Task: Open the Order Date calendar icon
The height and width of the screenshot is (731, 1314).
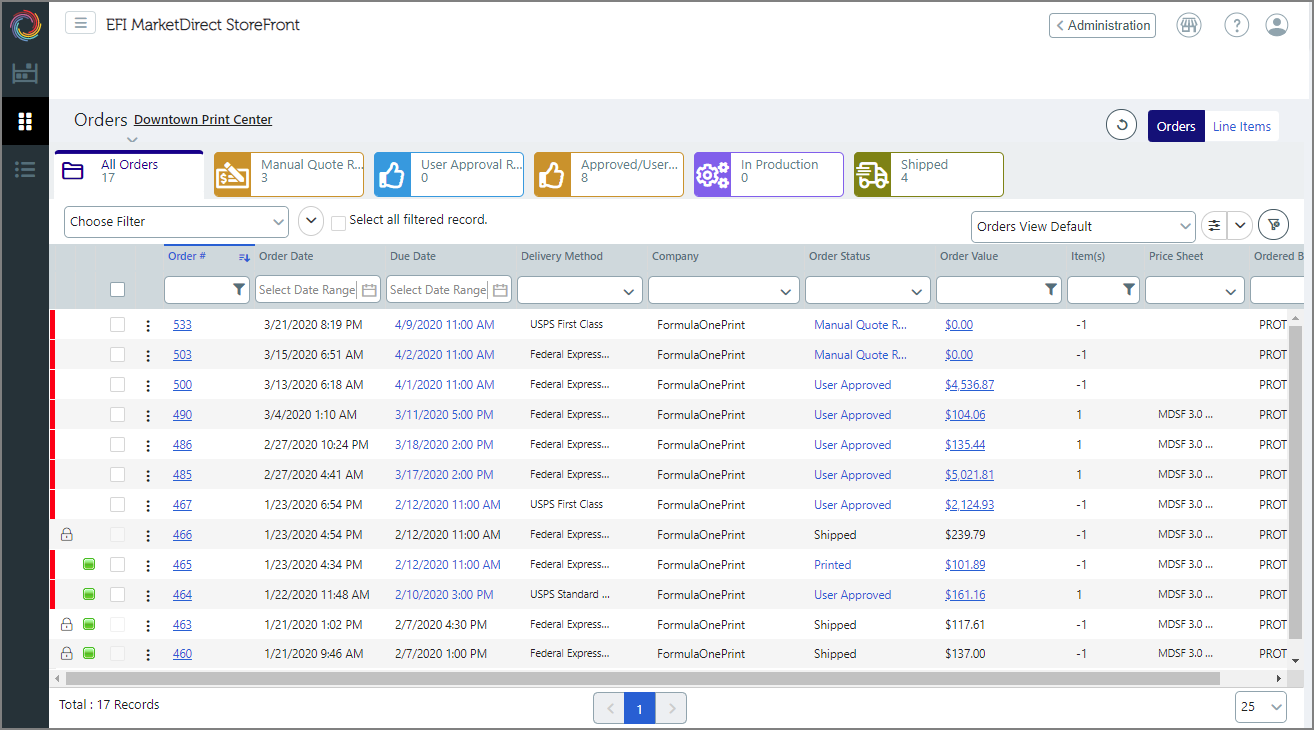Action: [x=369, y=290]
